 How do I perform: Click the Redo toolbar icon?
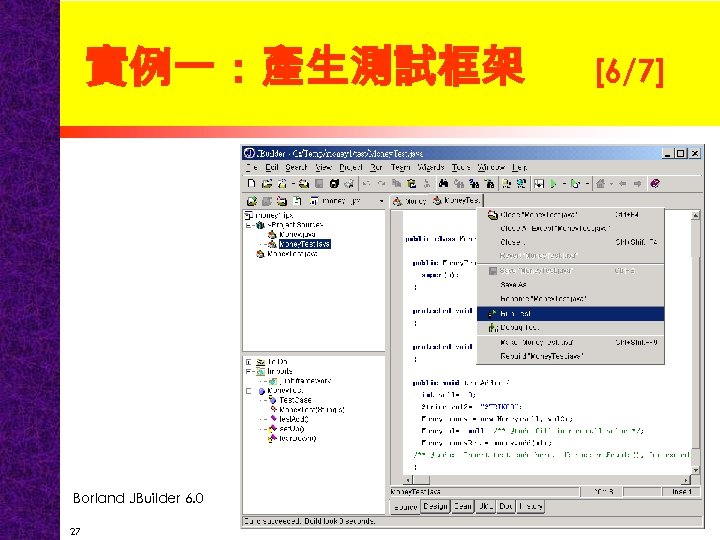coord(381,184)
